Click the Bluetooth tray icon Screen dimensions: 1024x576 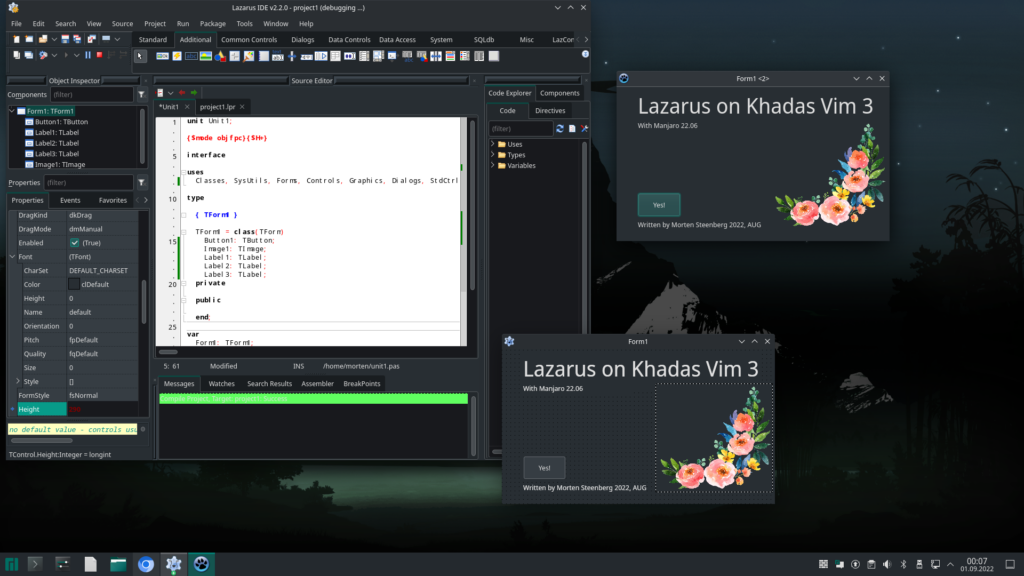pyautogui.click(x=903, y=564)
